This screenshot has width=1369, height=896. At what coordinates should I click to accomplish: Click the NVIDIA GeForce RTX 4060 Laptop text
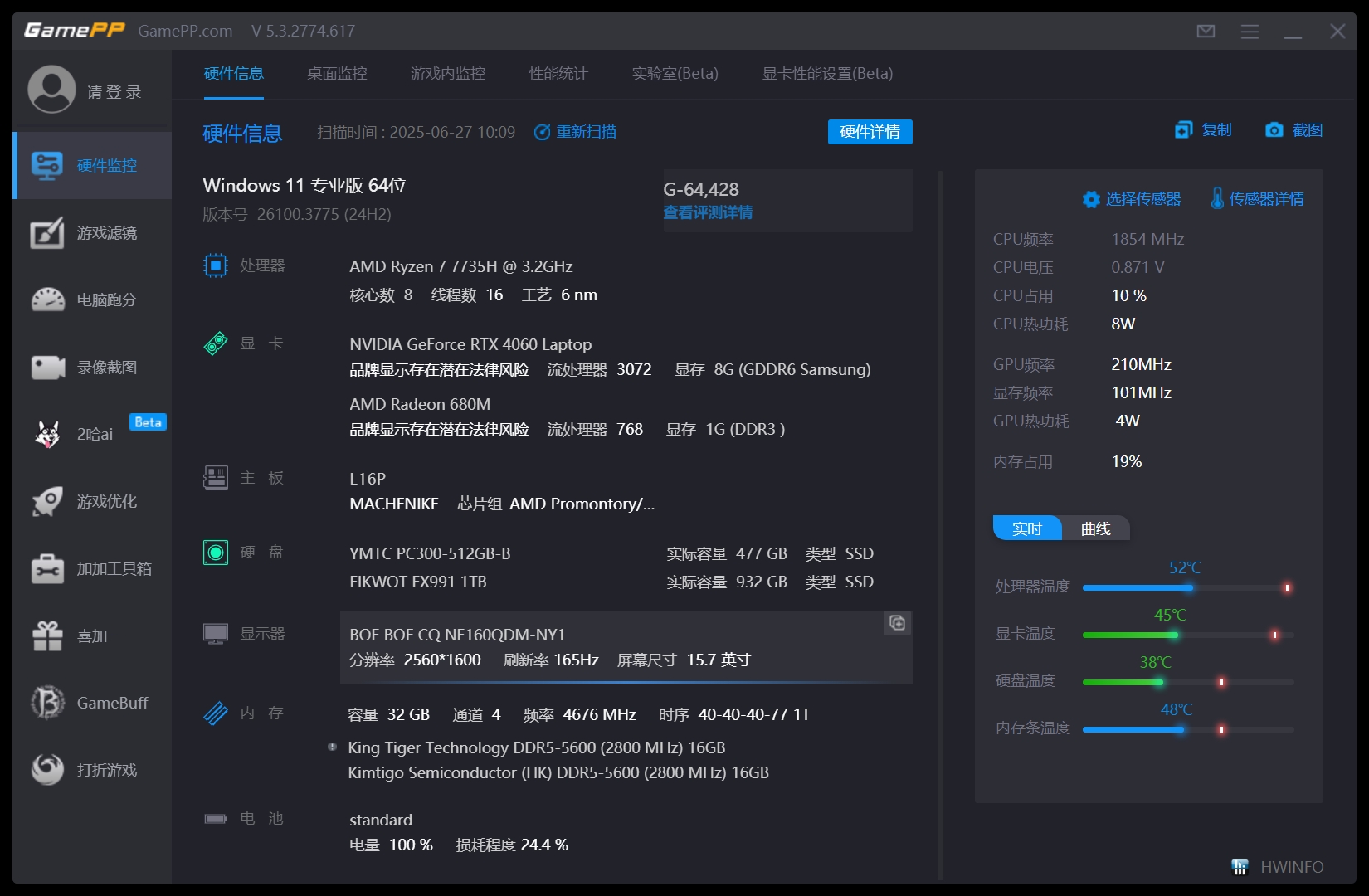click(470, 344)
